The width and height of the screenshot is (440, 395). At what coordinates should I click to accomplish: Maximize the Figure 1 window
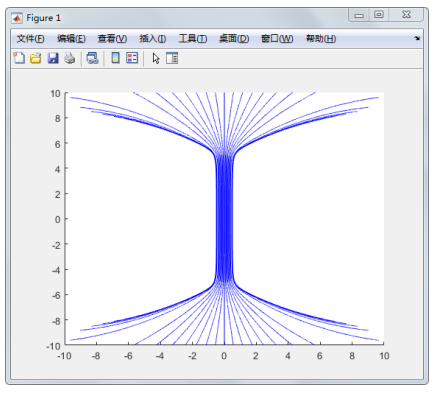coord(379,15)
